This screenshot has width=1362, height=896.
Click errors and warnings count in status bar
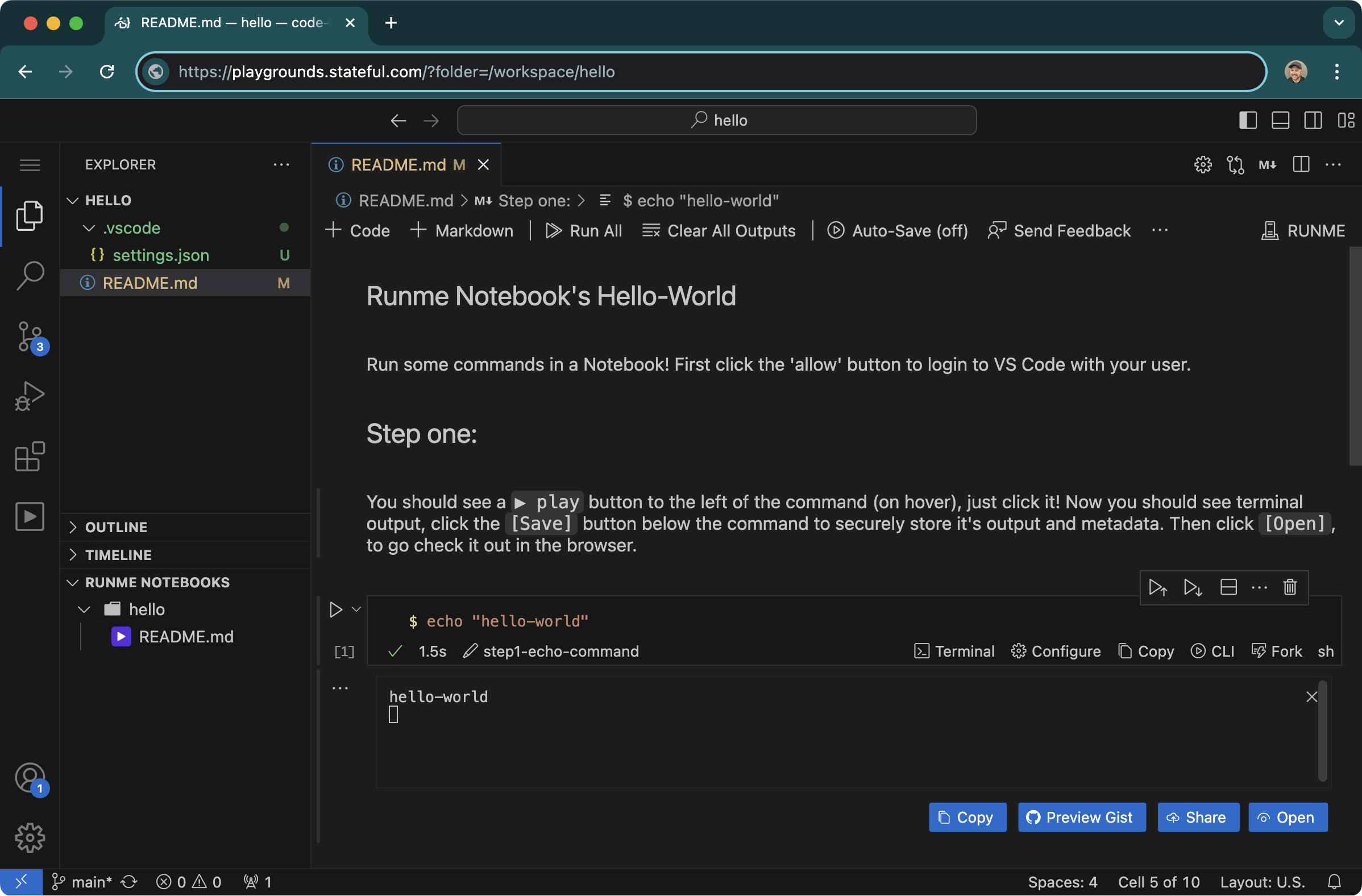click(189, 882)
